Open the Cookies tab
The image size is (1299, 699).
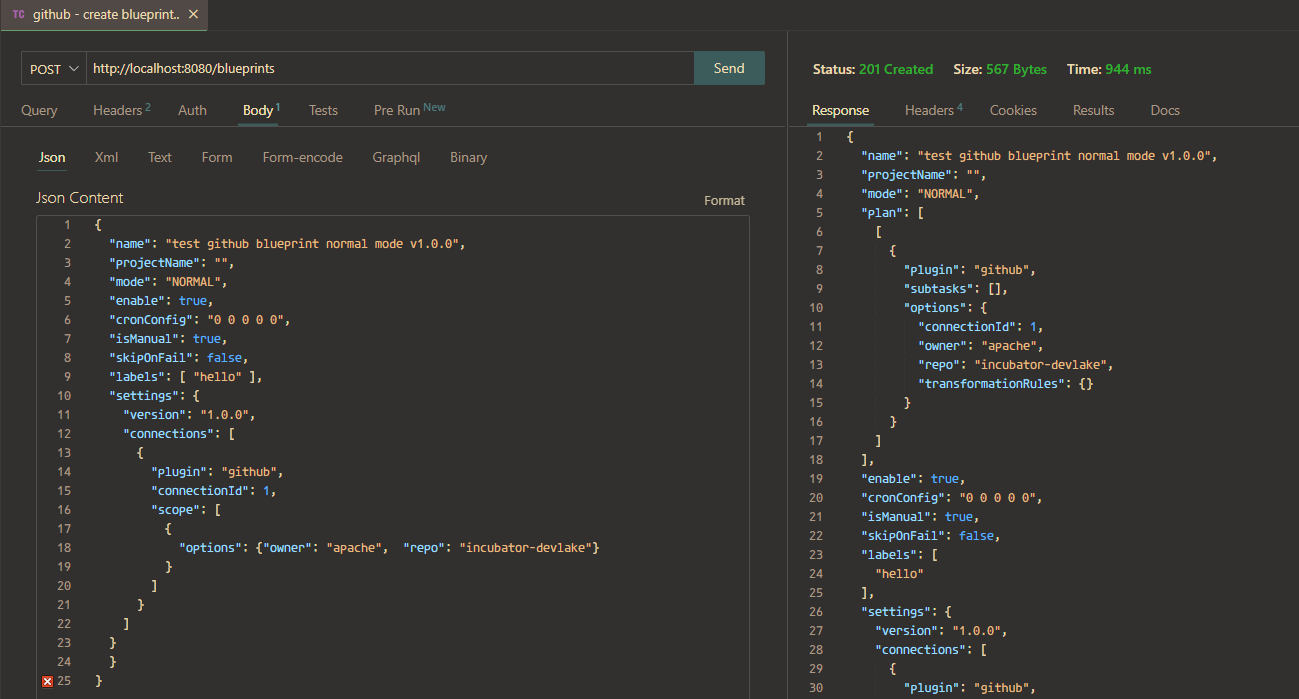pos(1013,110)
